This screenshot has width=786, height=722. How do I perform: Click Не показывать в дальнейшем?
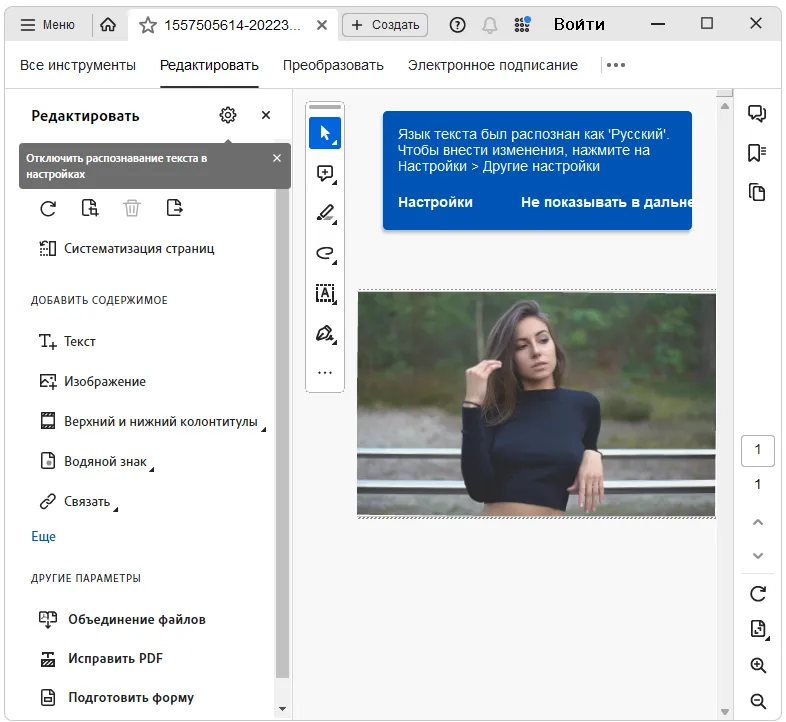click(x=606, y=202)
